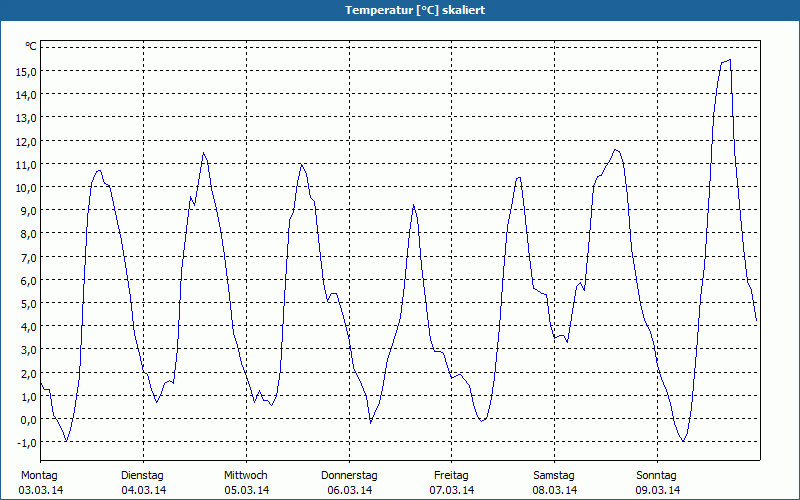Click the -1,0 y-axis value
The height and width of the screenshot is (500, 800).
(x=27, y=443)
